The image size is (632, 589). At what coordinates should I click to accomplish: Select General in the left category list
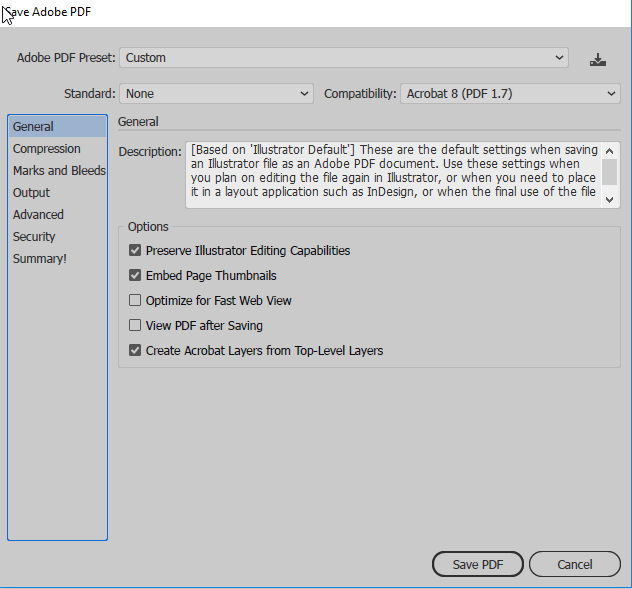57,127
